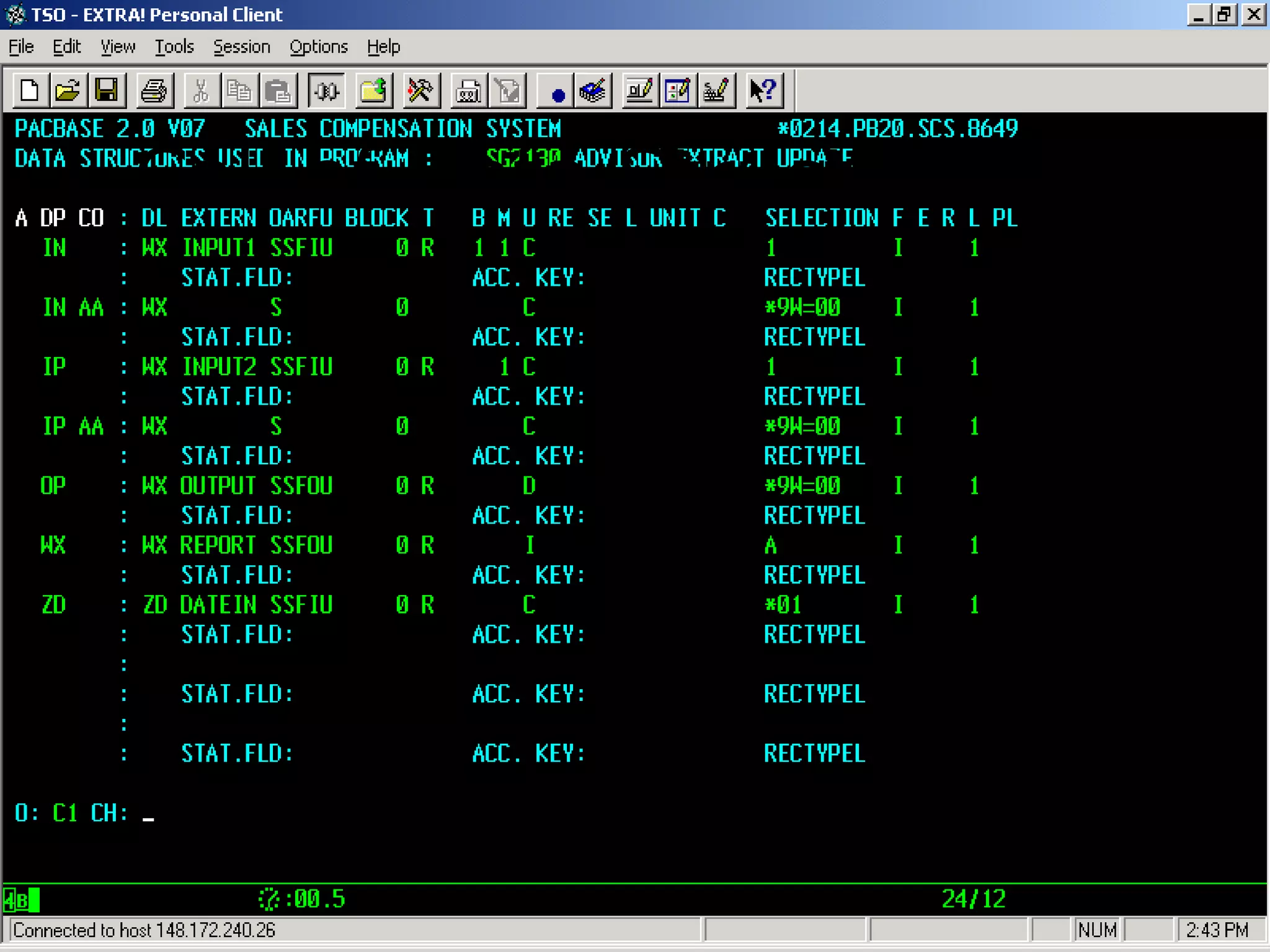Click the OUTPUT external name on OP row
The height and width of the screenshot is (952, 1270).
click(x=218, y=486)
